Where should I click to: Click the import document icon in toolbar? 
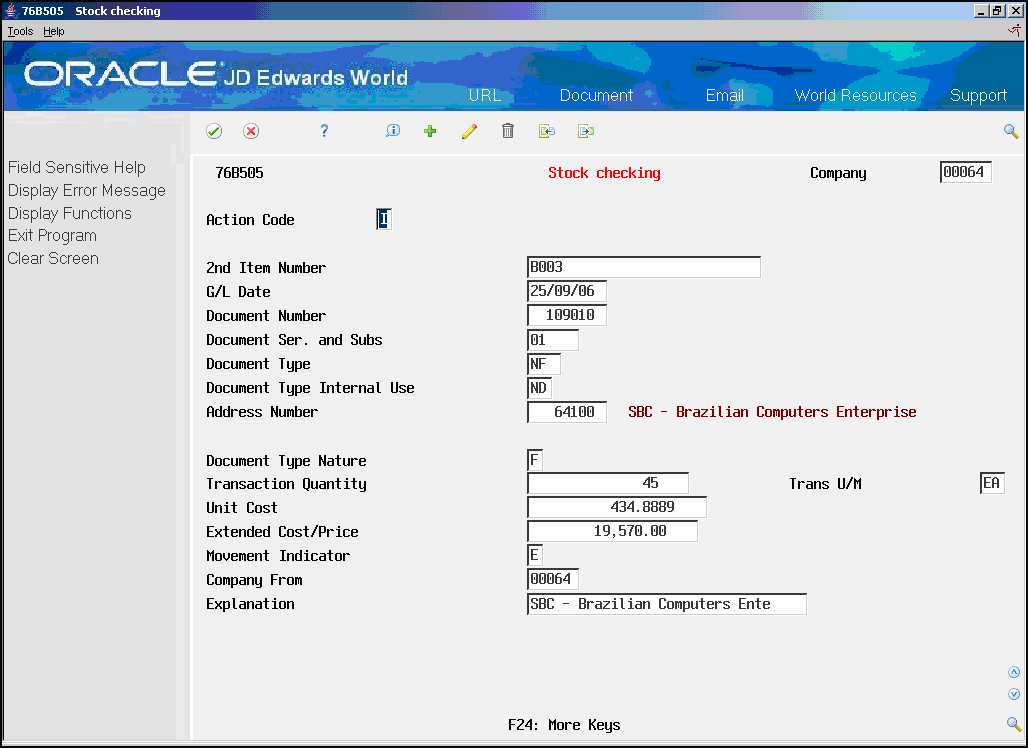tap(547, 131)
